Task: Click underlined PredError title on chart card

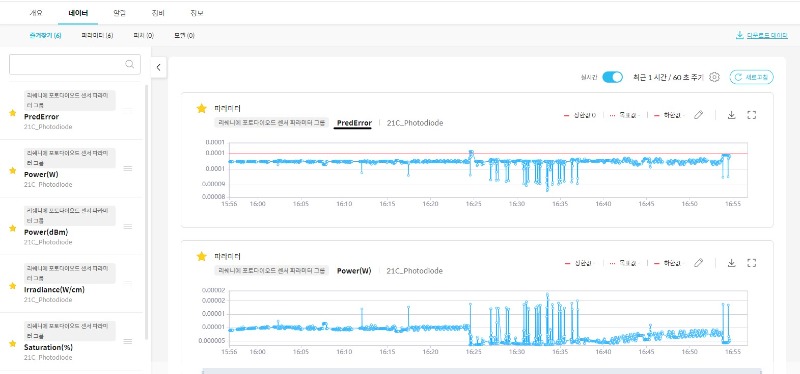Action: 353,123
